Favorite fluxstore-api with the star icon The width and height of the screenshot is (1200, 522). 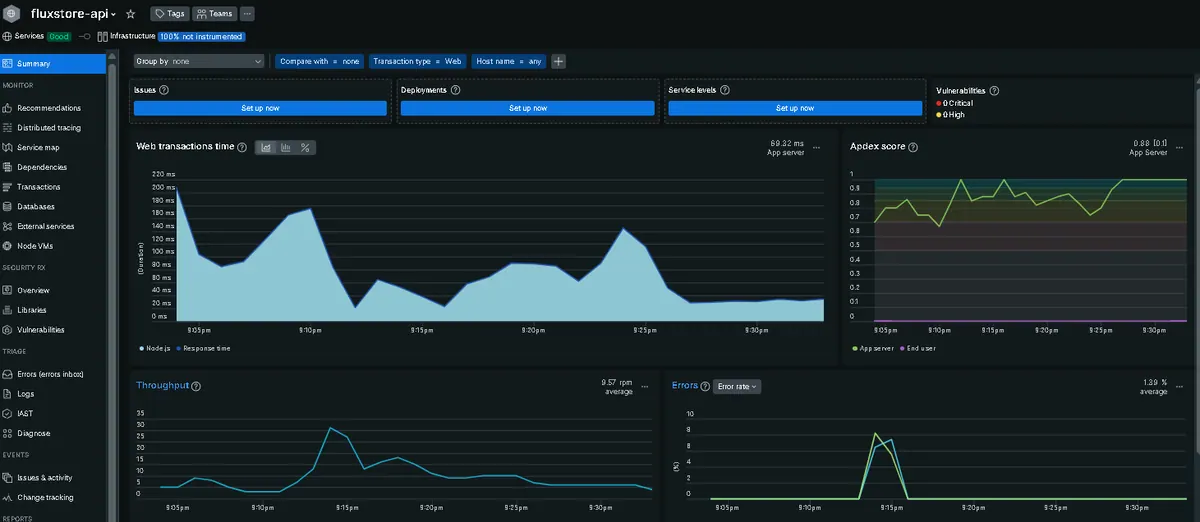pos(131,14)
